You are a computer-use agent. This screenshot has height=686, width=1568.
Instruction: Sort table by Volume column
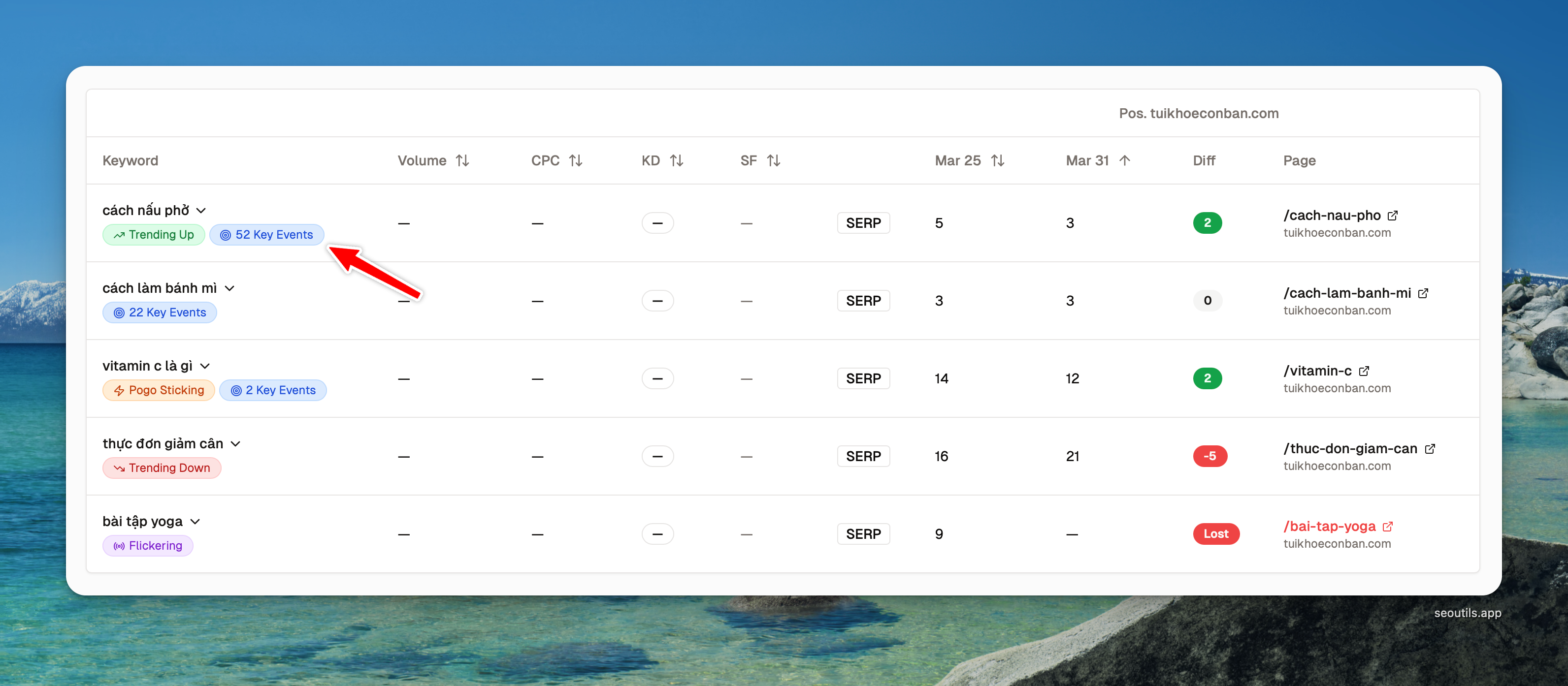click(x=462, y=160)
